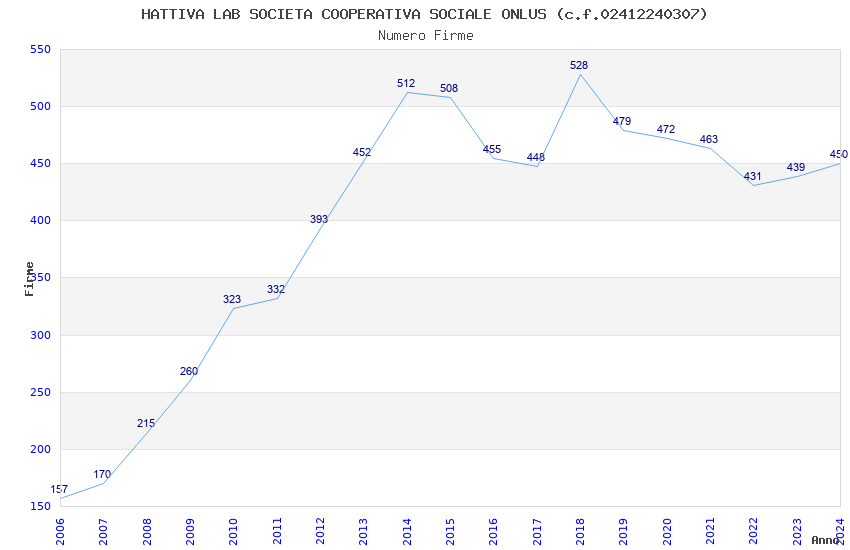Click x-axis year 2010

coord(233,531)
